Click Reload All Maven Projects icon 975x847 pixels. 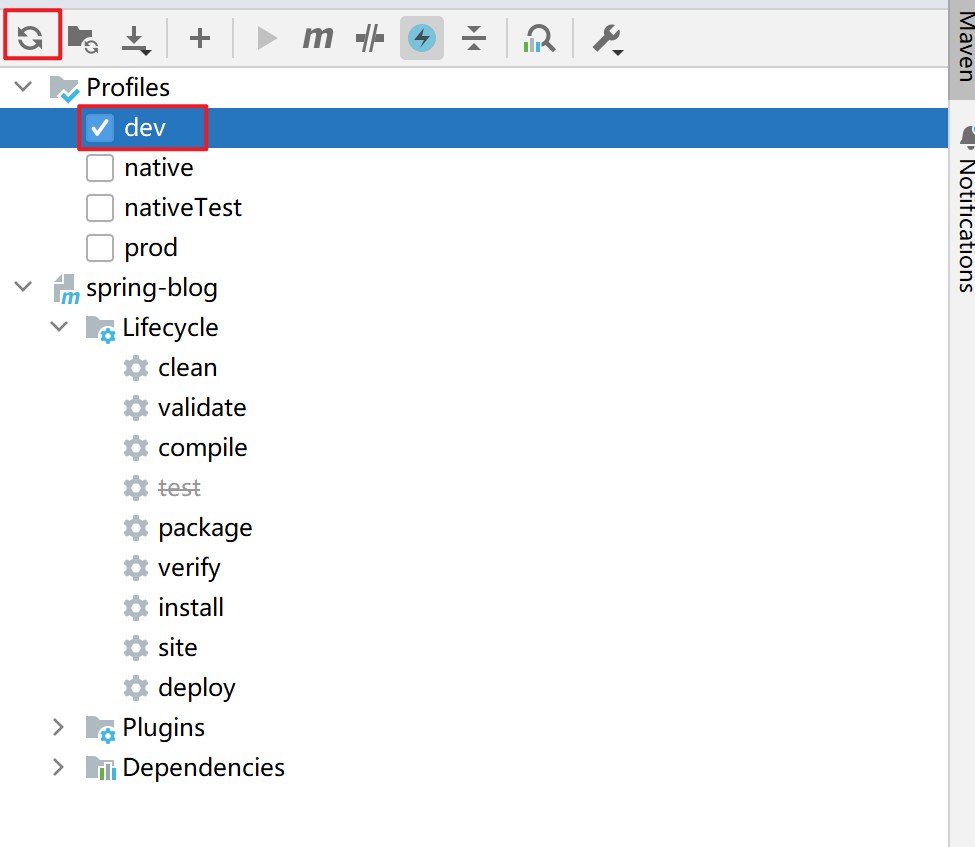pos(30,38)
